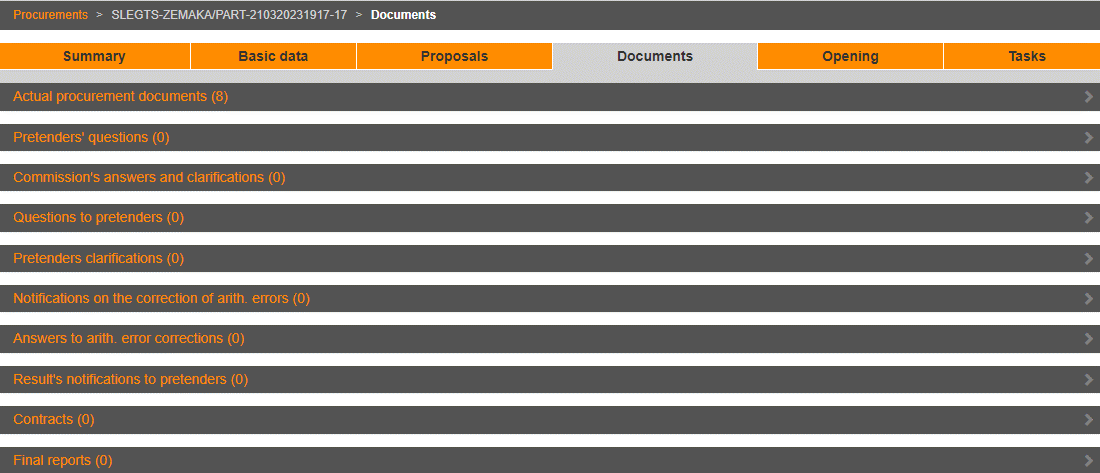This screenshot has width=1100, height=473.
Task: Expand the Questions to pretenders section
Action: click(98, 217)
